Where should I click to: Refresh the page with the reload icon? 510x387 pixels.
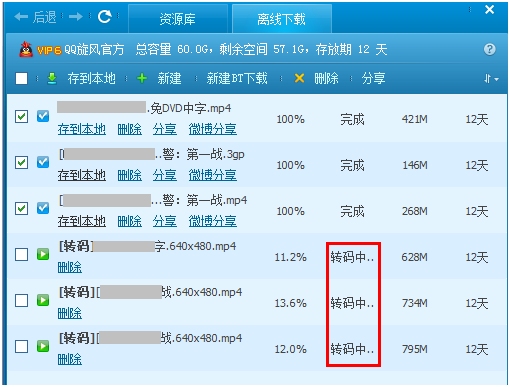coord(104,16)
